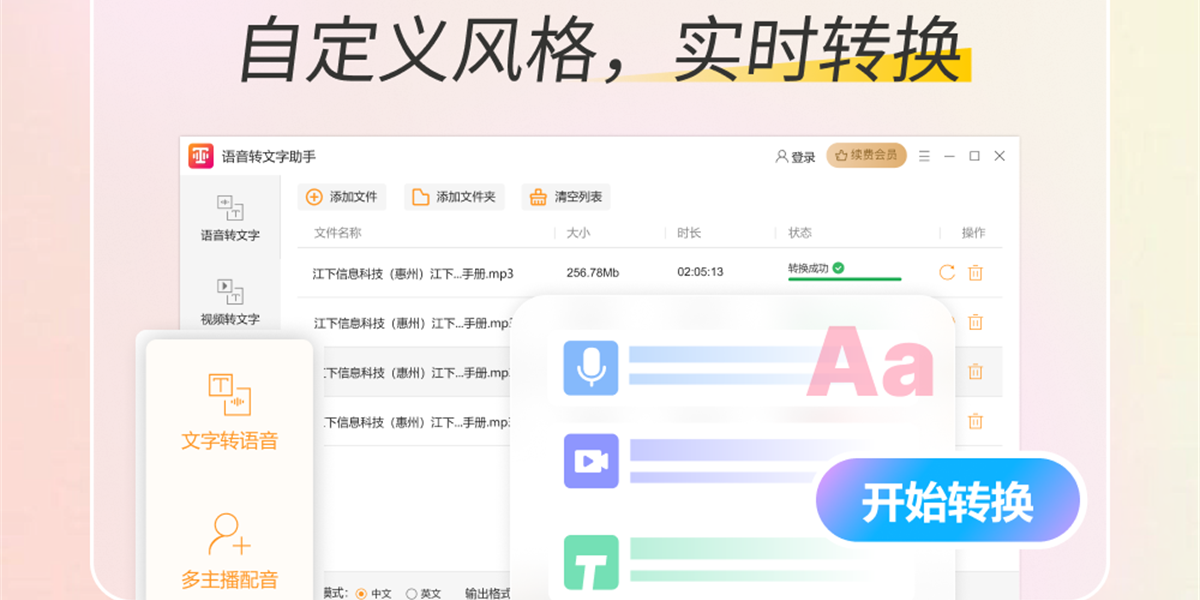Click the 大小 column header
Screen dimensions: 1200x600
pos(579,233)
